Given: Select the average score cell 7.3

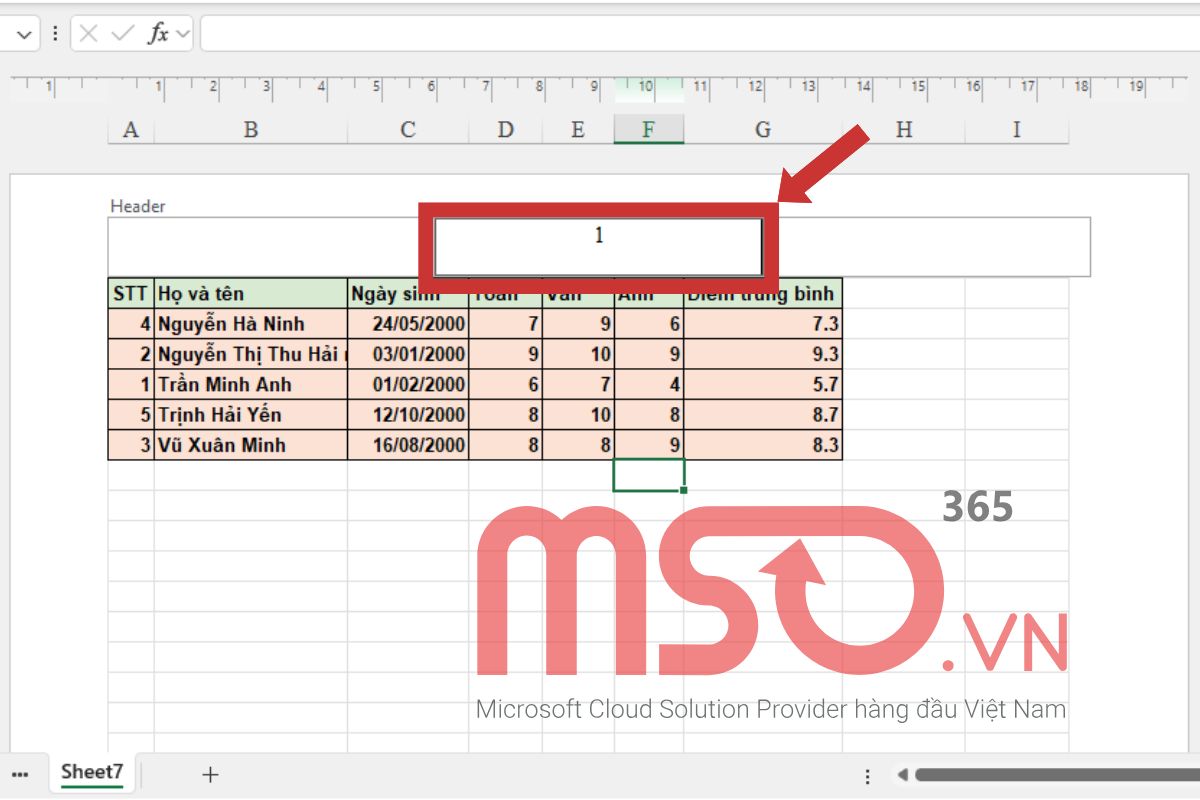Looking at the screenshot, I should [763, 324].
